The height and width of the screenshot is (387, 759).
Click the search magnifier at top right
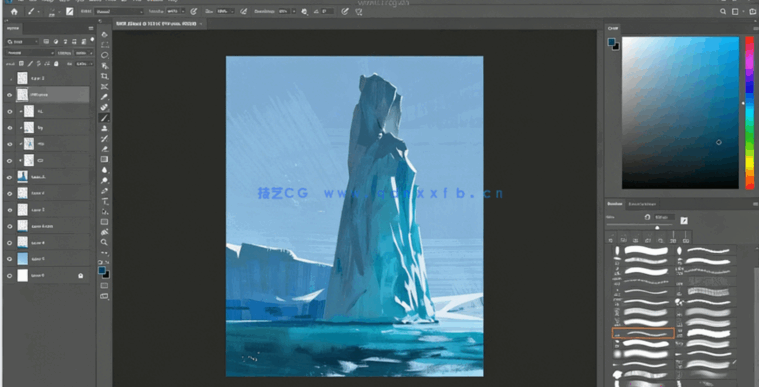click(x=723, y=12)
